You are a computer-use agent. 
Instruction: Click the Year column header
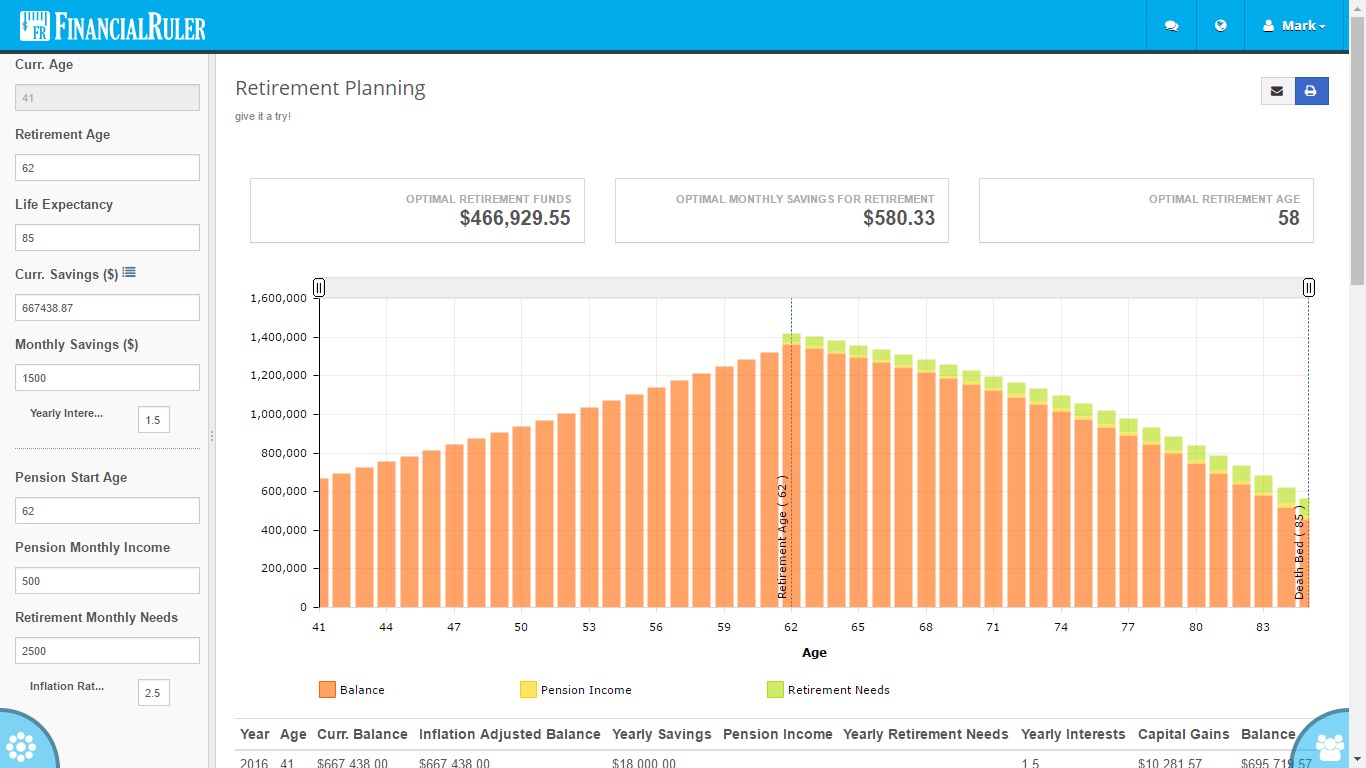pos(255,734)
